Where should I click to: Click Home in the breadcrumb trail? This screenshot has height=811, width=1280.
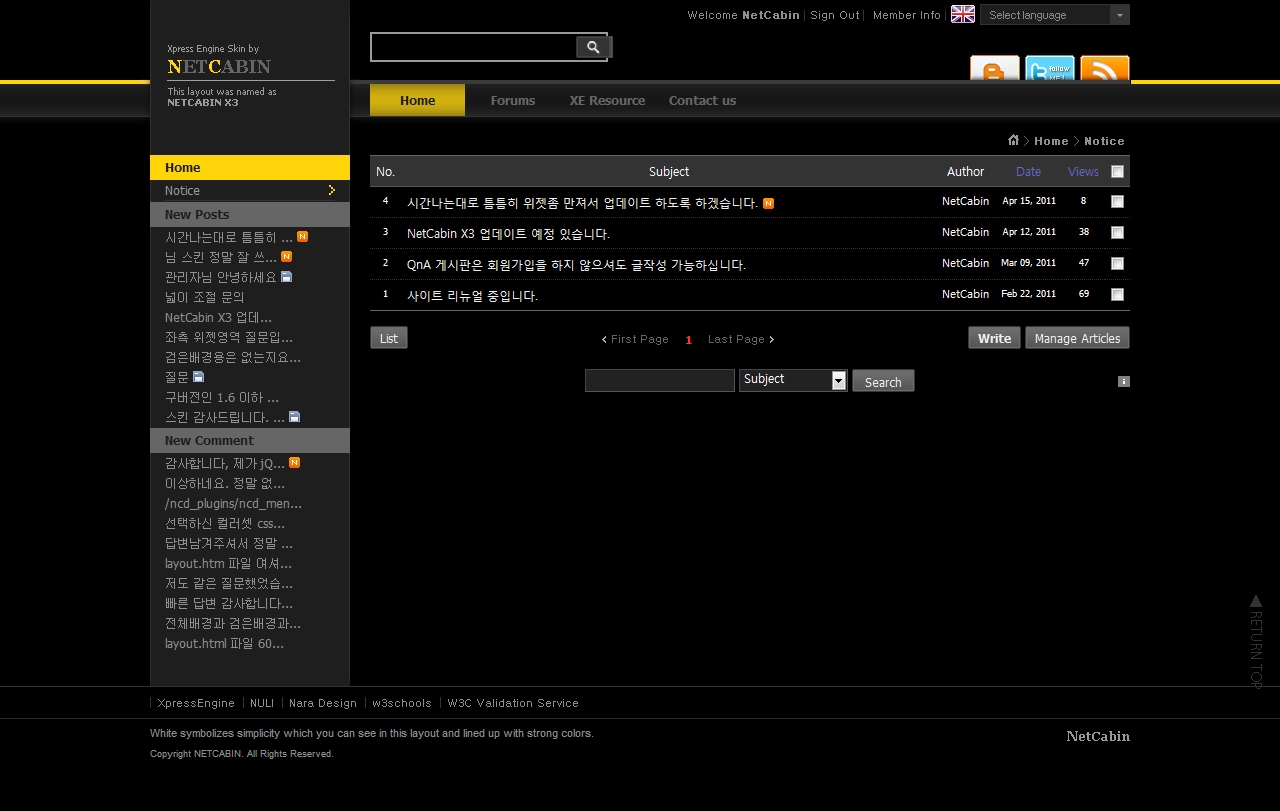point(1051,141)
